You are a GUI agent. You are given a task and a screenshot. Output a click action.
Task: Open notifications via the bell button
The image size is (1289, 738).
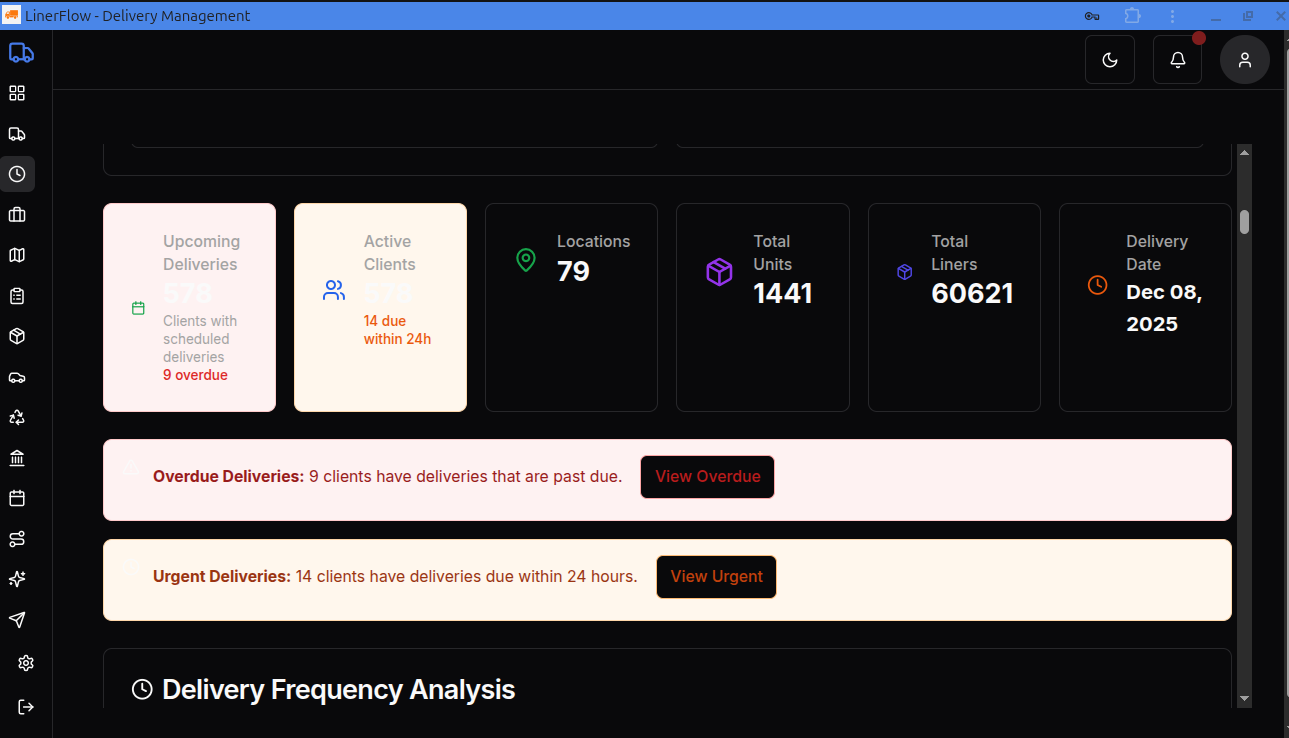click(x=1177, y=59)
